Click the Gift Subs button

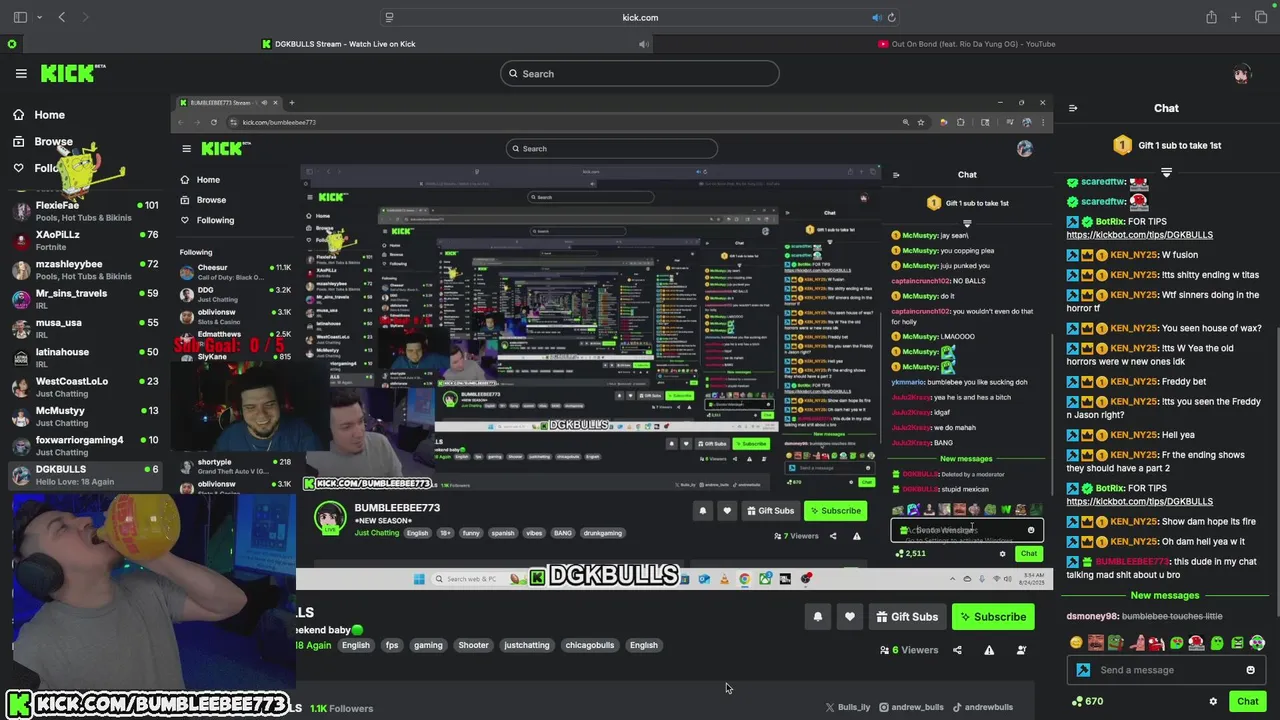(907, 617)
